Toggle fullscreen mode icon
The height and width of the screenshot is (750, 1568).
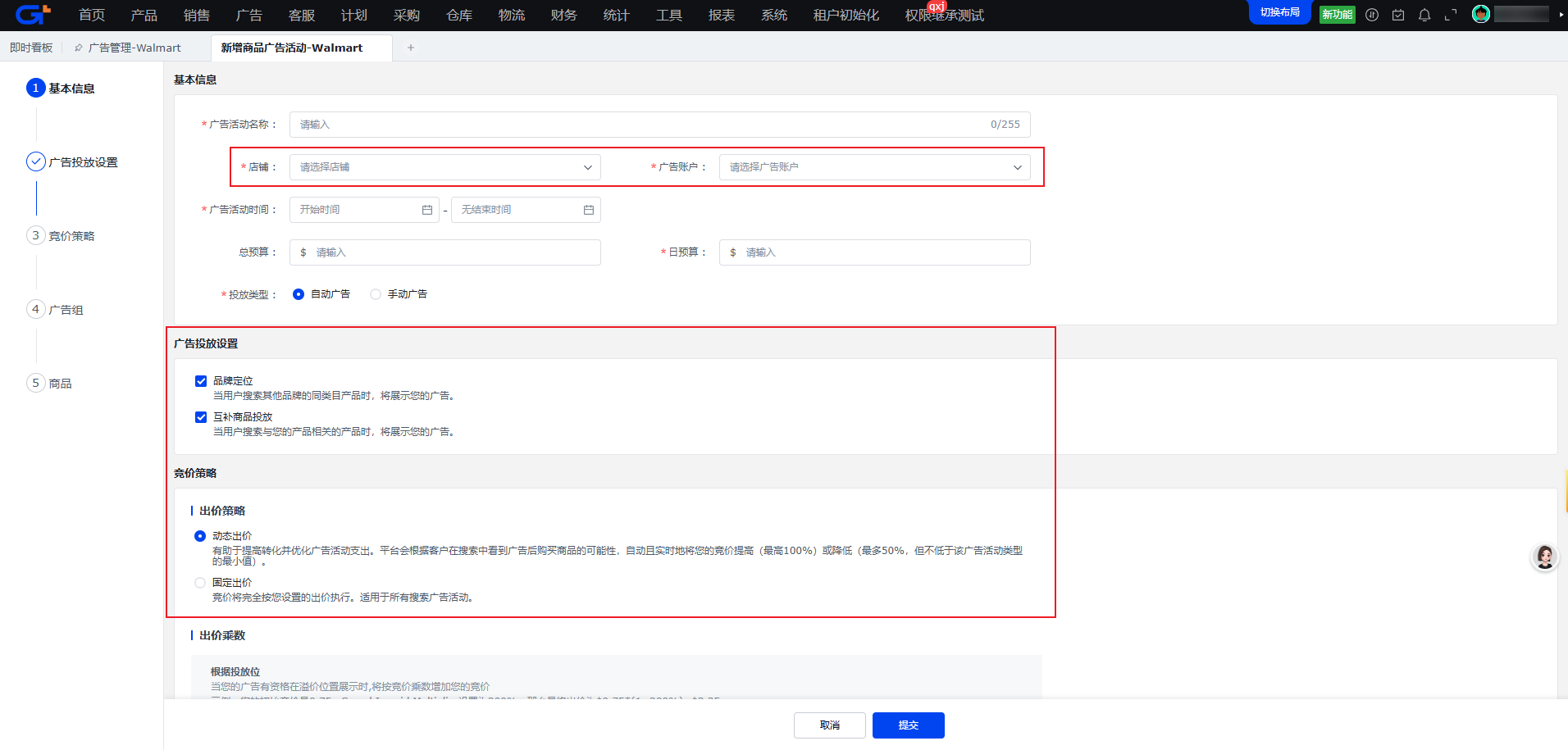click(x=1451, y=15)
